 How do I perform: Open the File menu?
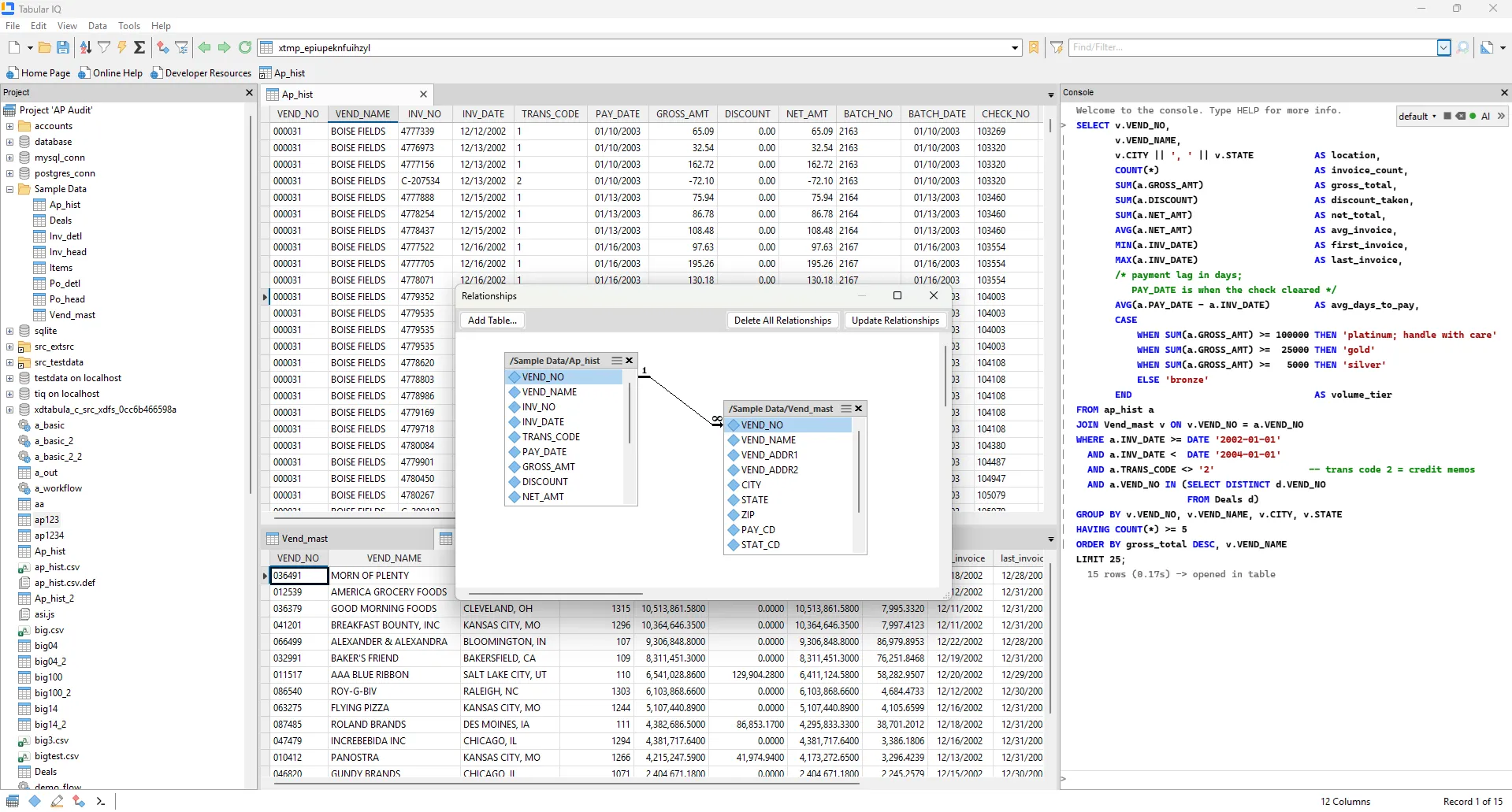pos(13,26)
